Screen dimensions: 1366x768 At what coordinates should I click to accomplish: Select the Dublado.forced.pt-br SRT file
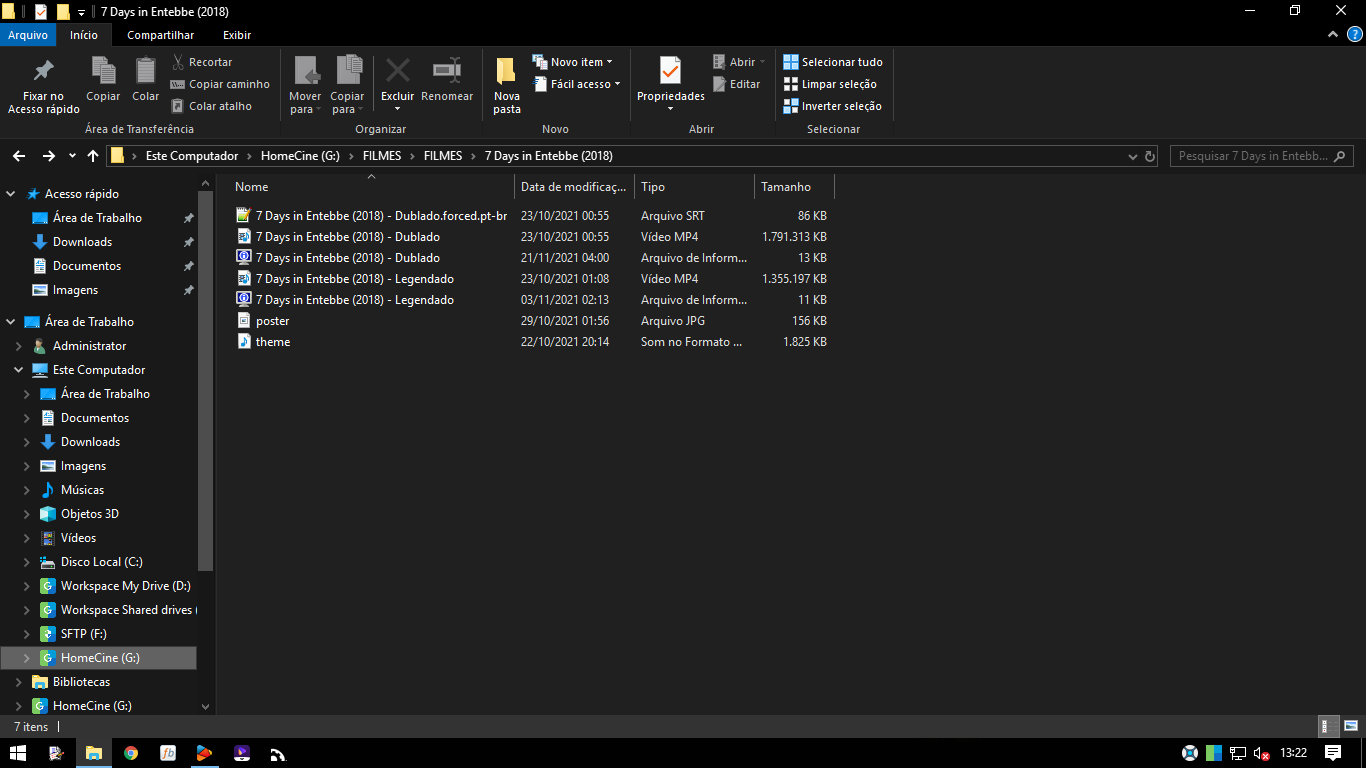381,216
